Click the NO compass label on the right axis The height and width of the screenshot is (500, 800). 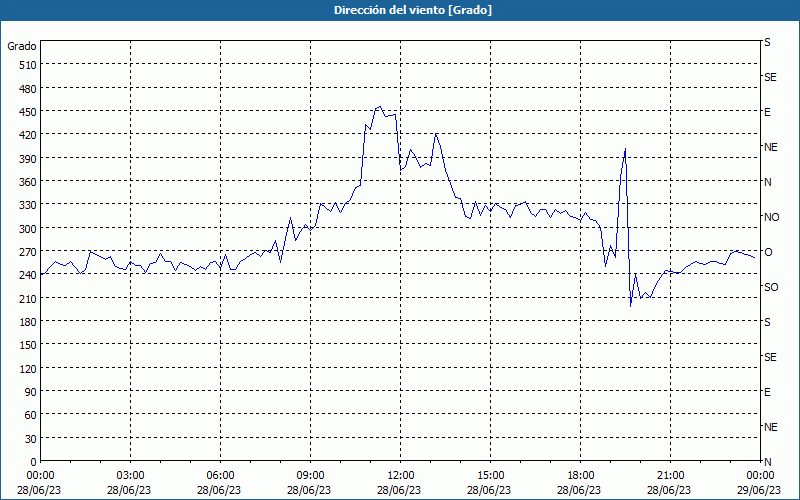click(771, 217)
